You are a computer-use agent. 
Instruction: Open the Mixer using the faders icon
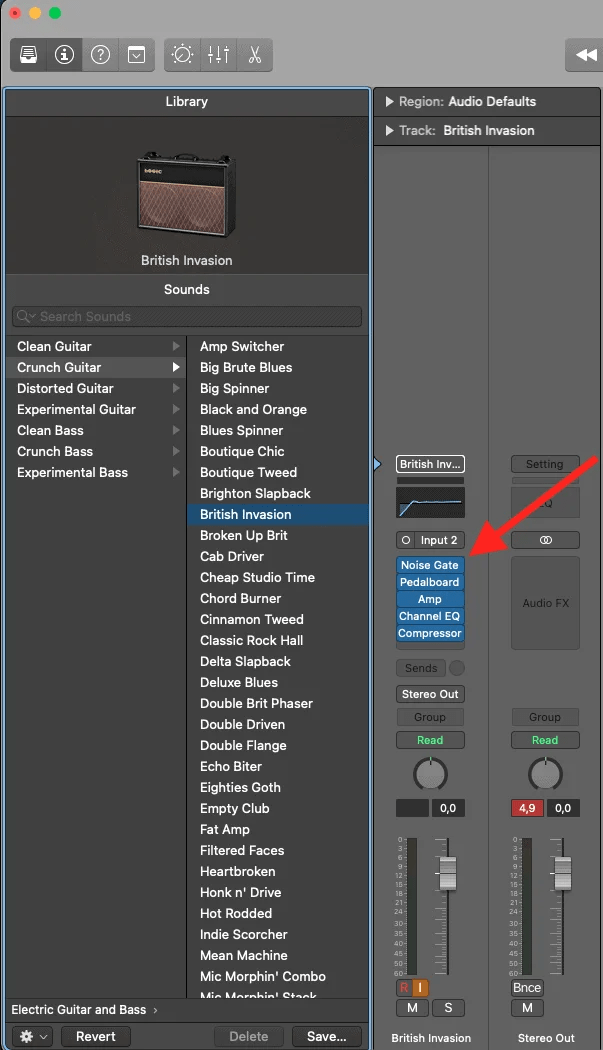click(218, 55)
